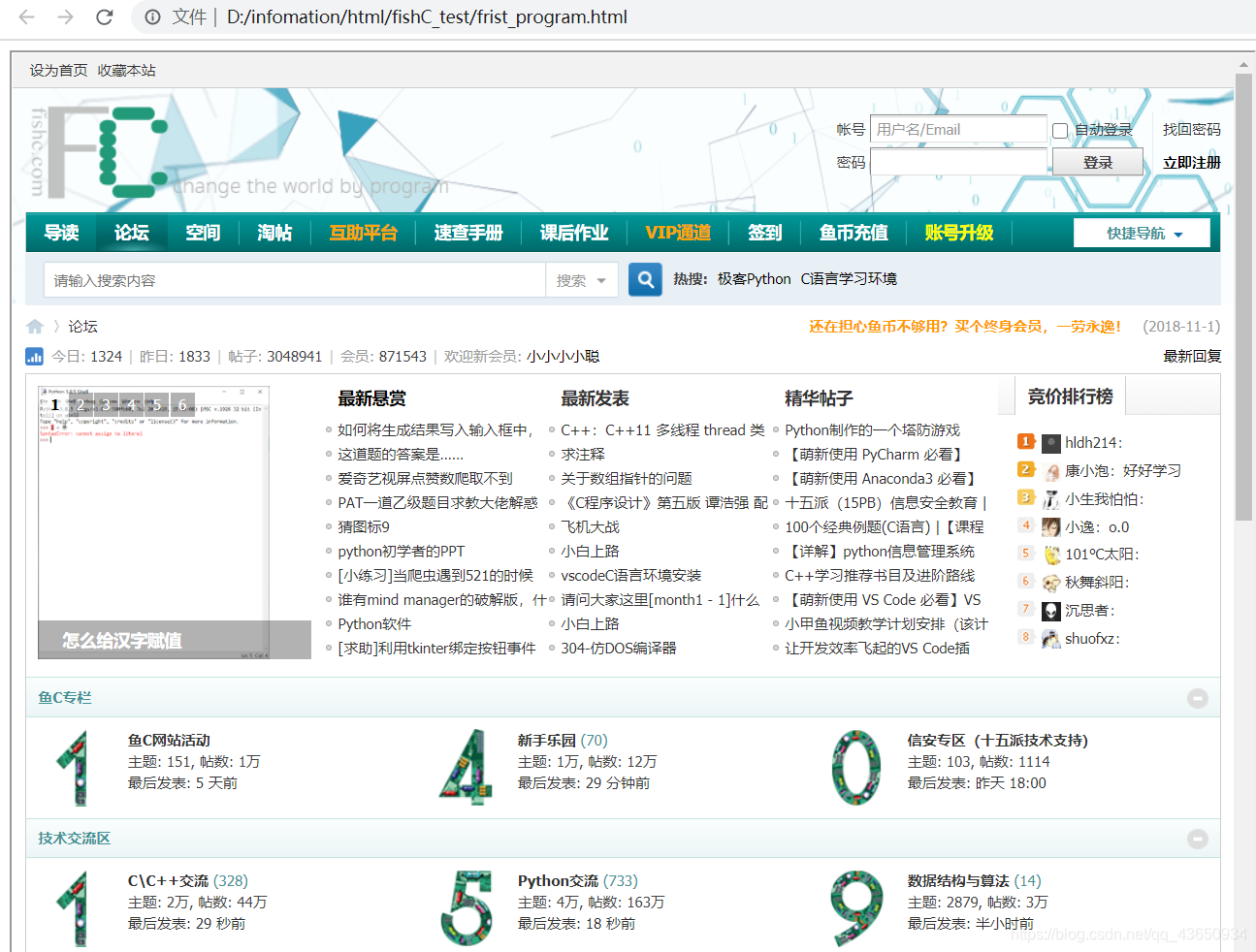Click the 登录 button

[1098, 162]
